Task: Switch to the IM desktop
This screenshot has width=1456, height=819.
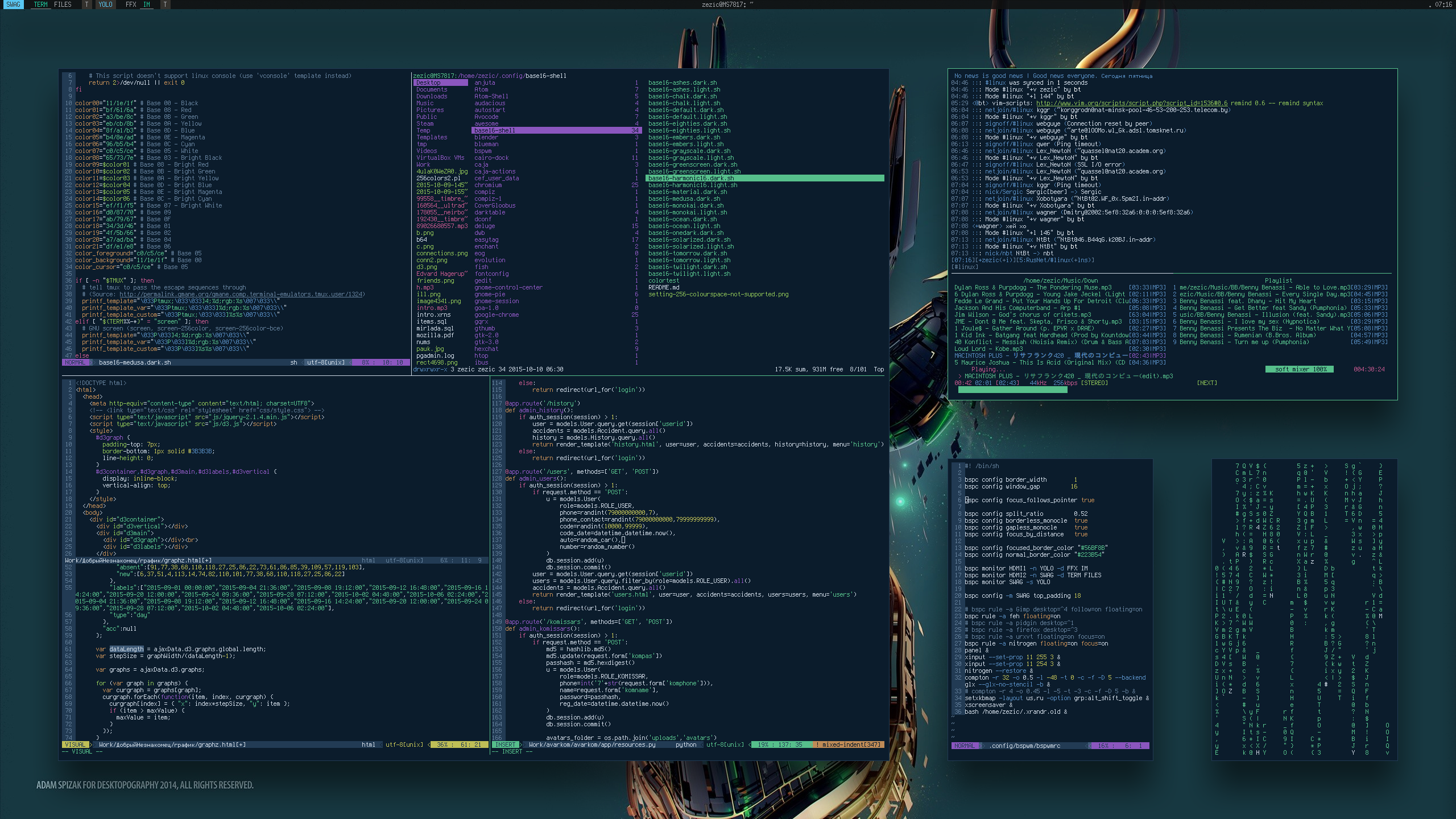Action: 146,5
